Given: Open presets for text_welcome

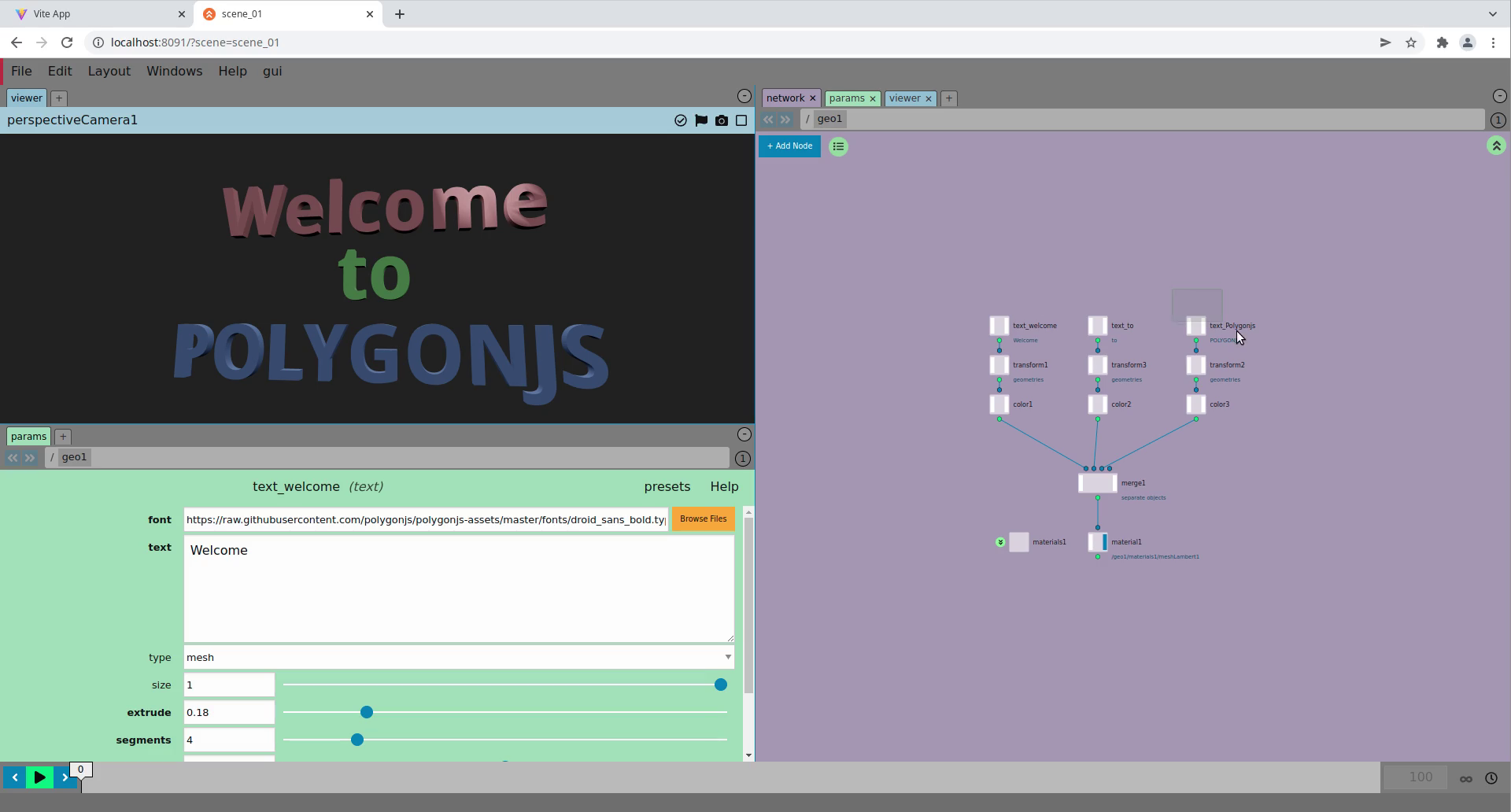Looking at the screenshot, I should pos(667,487).
